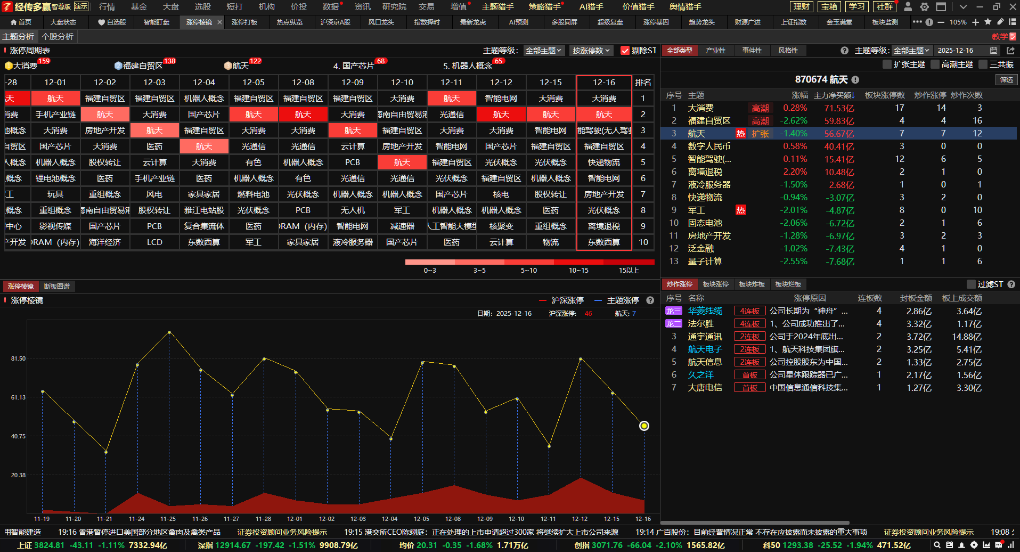Screen dimensions: 1020x552
Task: Switch to the 个股分析 tab
Action: (57, 36)
